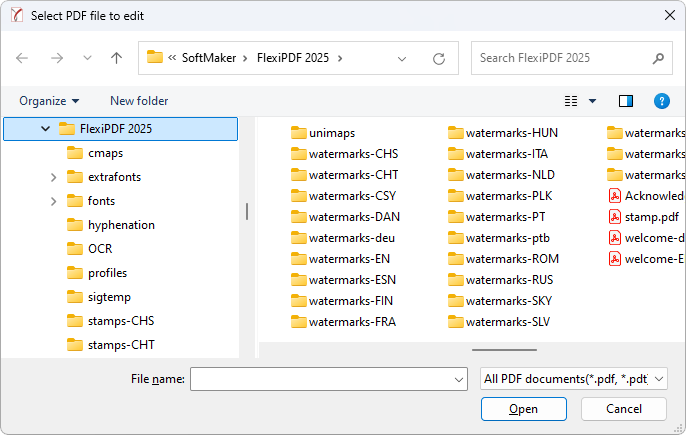Toggle the preview pane icon

(x=626, y=101)
